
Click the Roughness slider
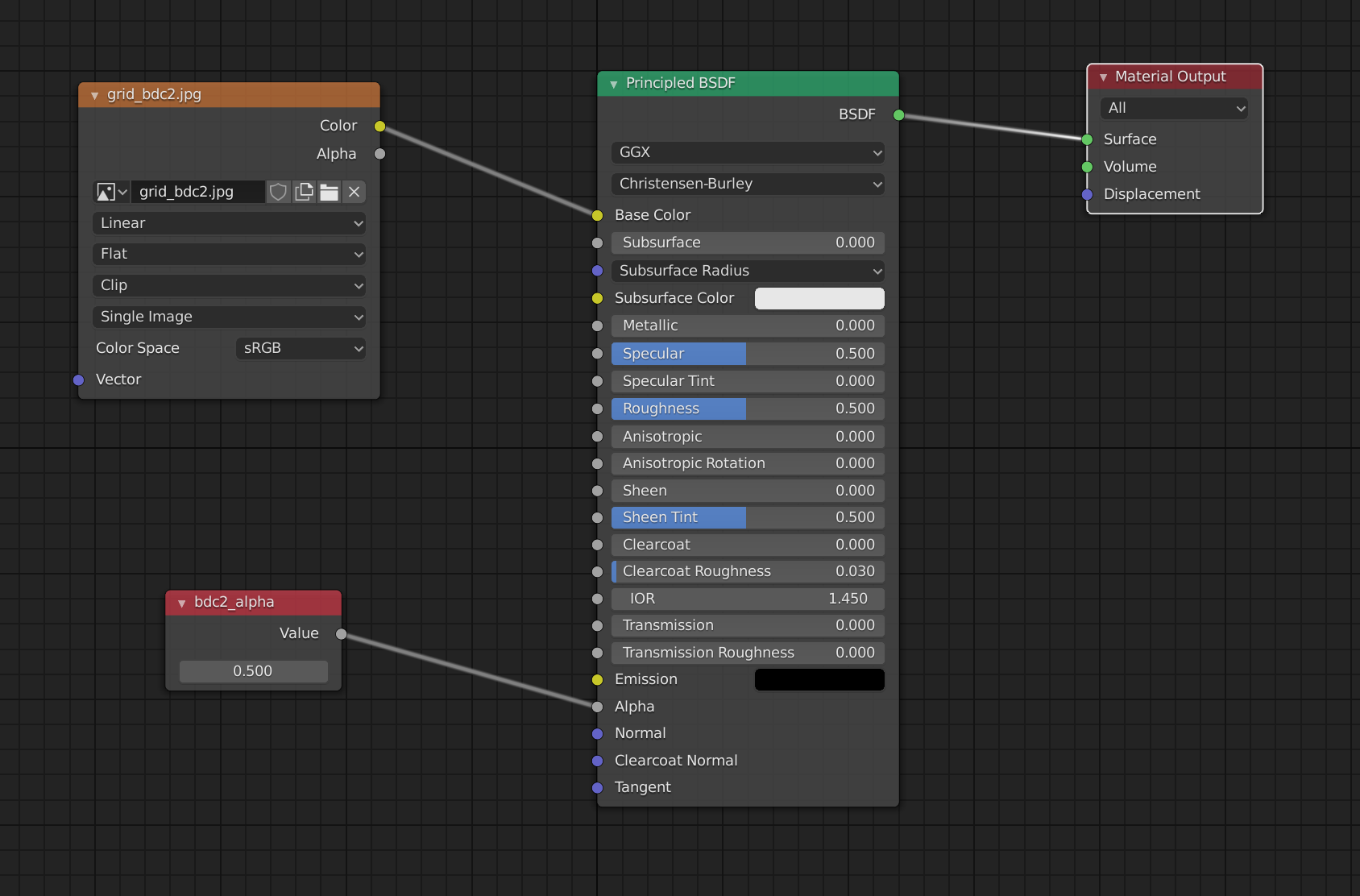coord(748,409)
